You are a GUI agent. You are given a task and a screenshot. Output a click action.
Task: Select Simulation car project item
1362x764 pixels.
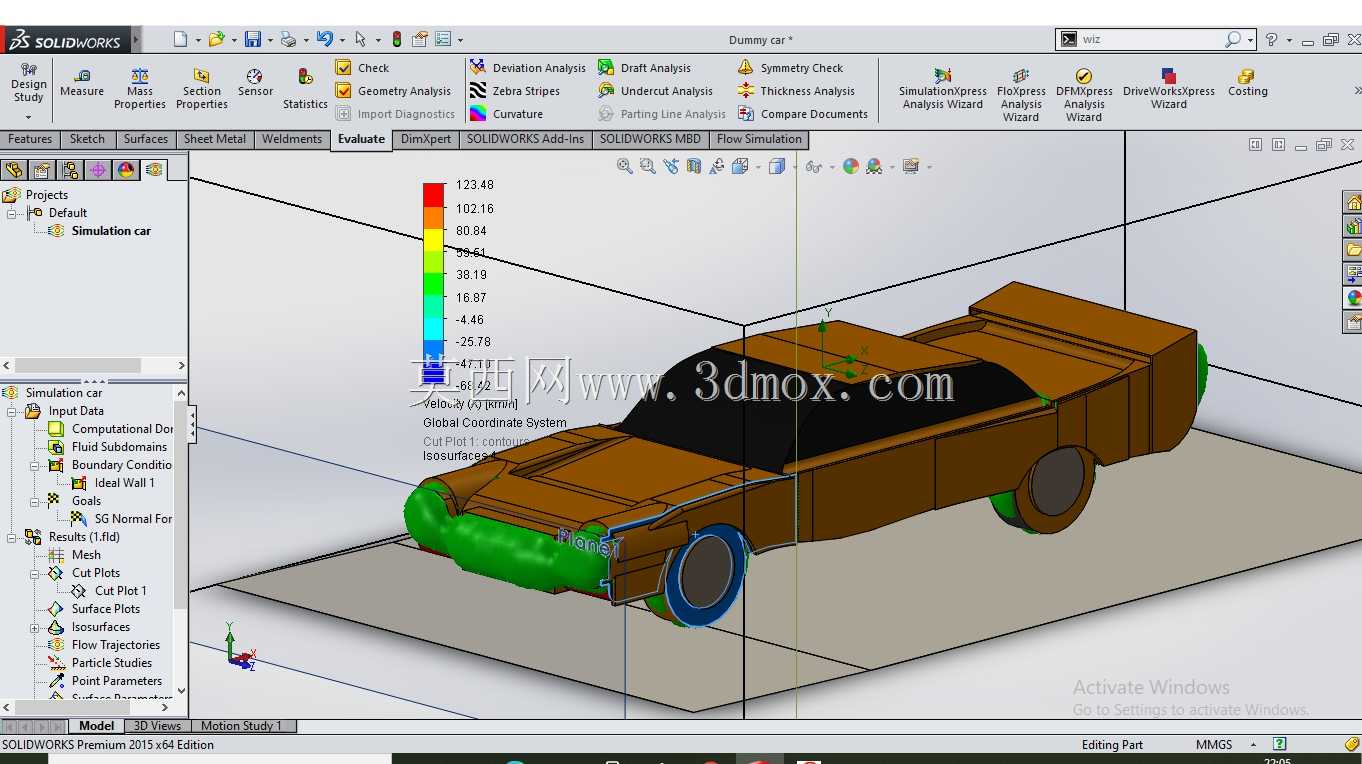coord(100,231)
